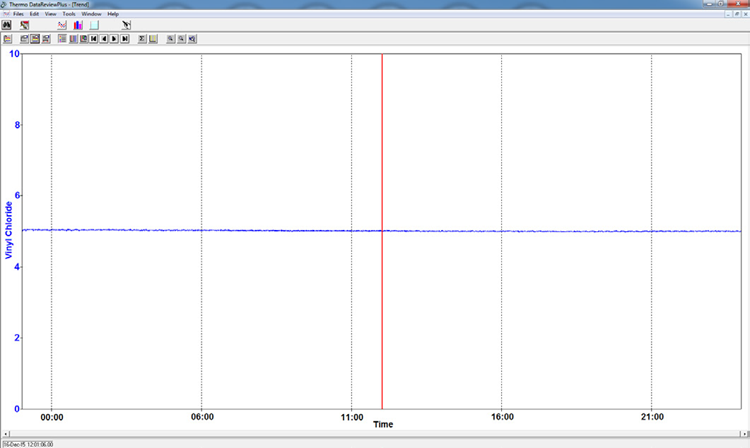Image resolution: width=750 pixels, height=448 pixels.
Task: Open the Window menu
Action: pos(91,14)
